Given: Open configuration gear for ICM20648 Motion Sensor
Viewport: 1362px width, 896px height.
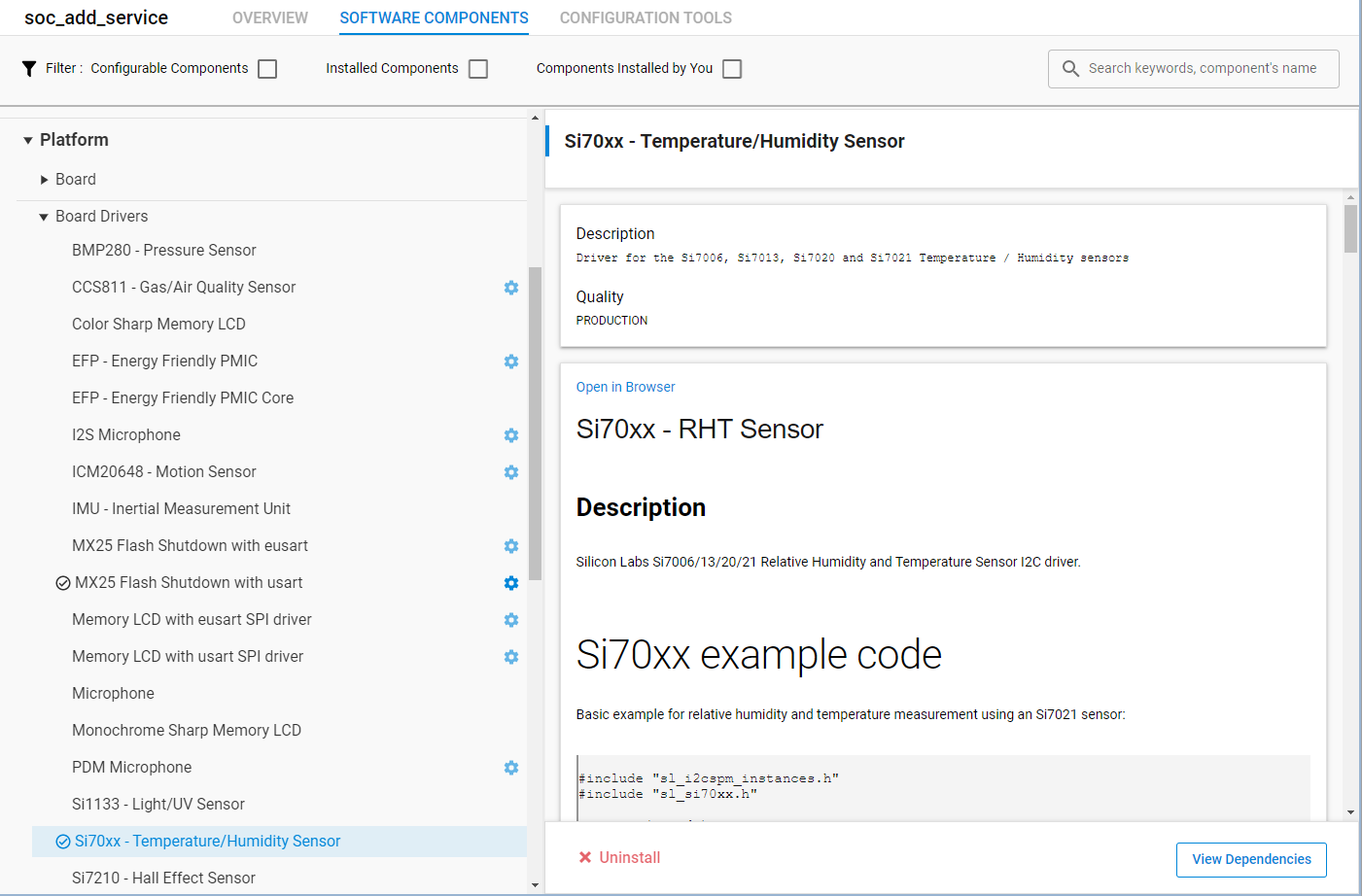Looking at the screenshot, I should (x=511, y=472).
